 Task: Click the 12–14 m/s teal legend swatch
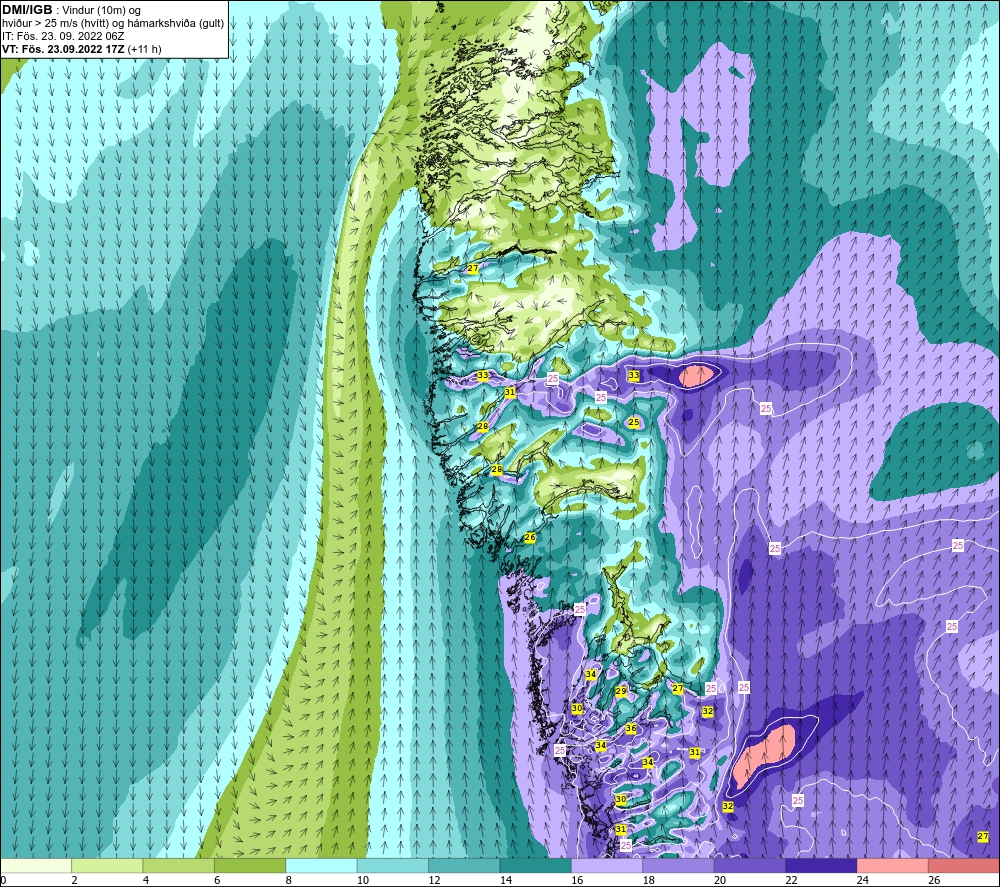[x=464, y=865]
